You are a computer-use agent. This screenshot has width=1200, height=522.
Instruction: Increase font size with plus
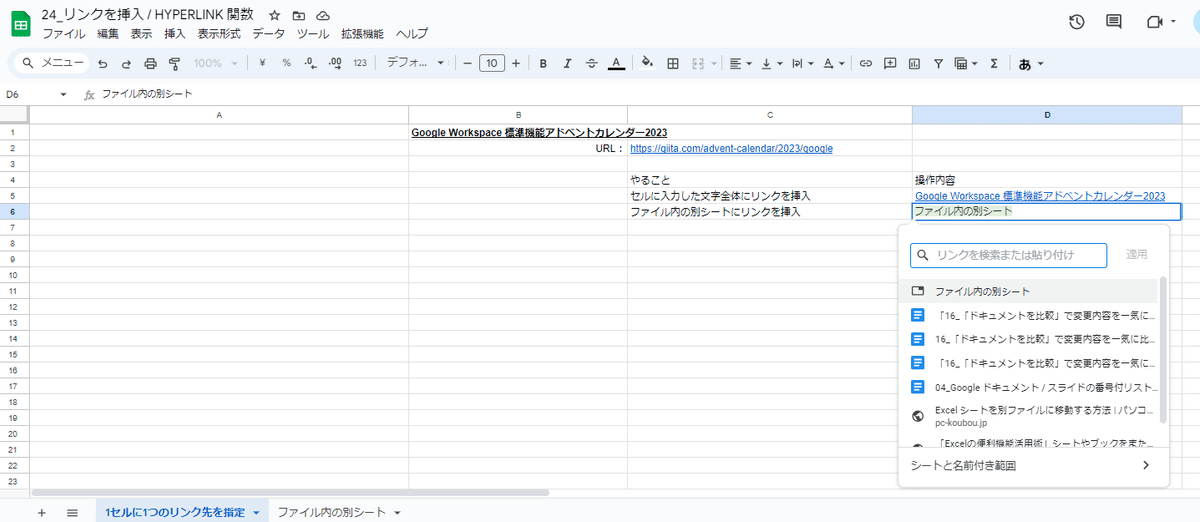pyautogui.click(x=516, y=63)
